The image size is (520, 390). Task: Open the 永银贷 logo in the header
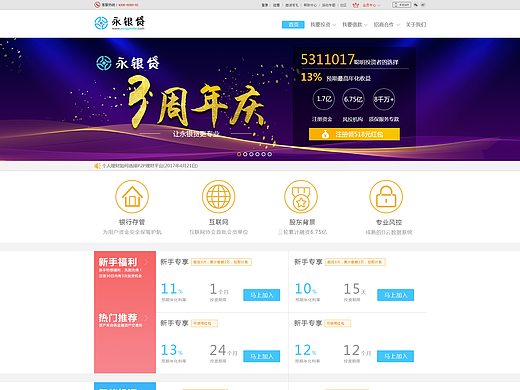[120, 23]
